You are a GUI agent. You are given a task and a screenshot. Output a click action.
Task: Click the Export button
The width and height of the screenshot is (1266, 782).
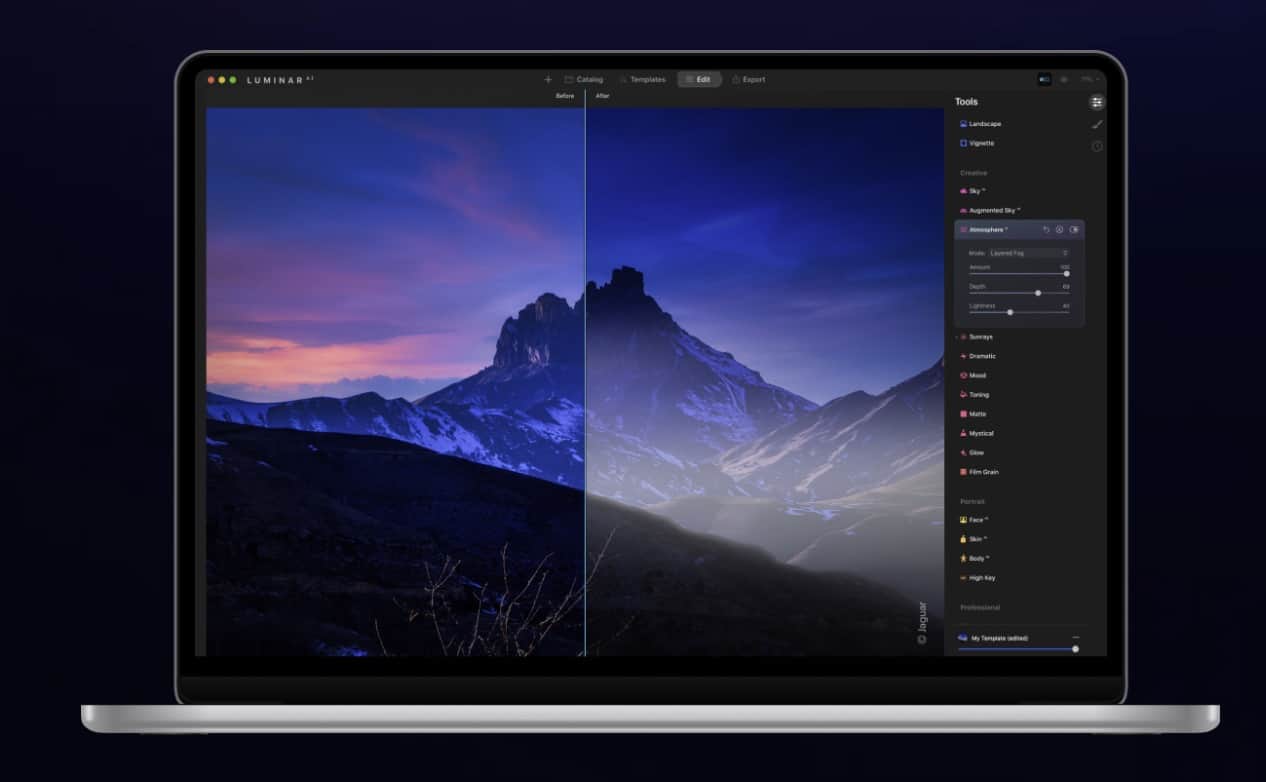[x=749, y=80]
